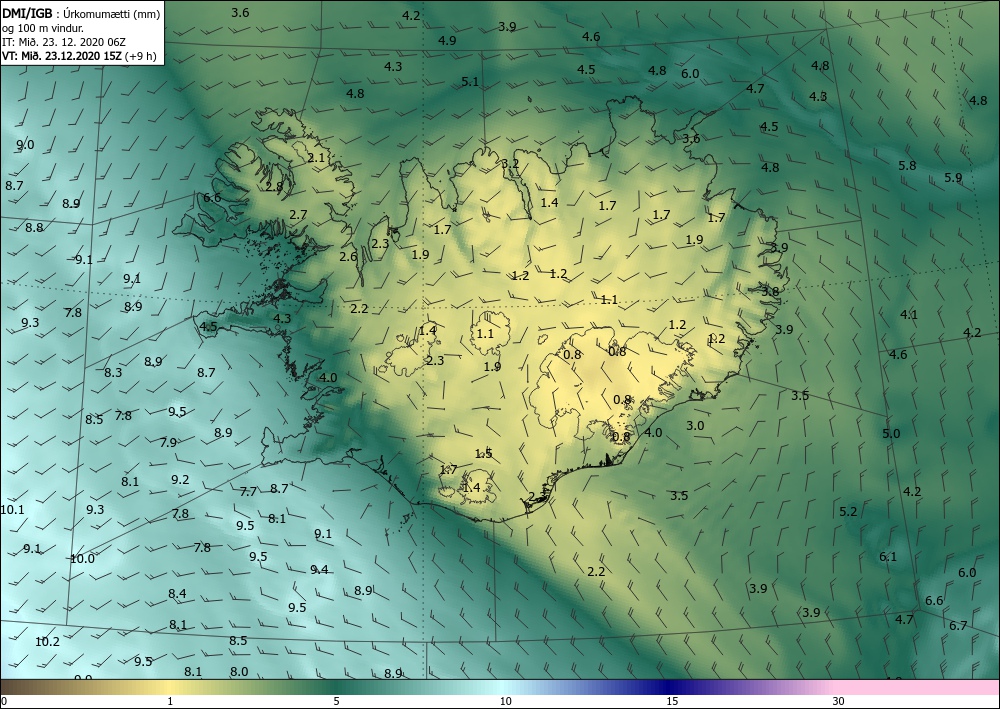
Task: Click the color scale label '15'
Action: (x=672, y=701)
